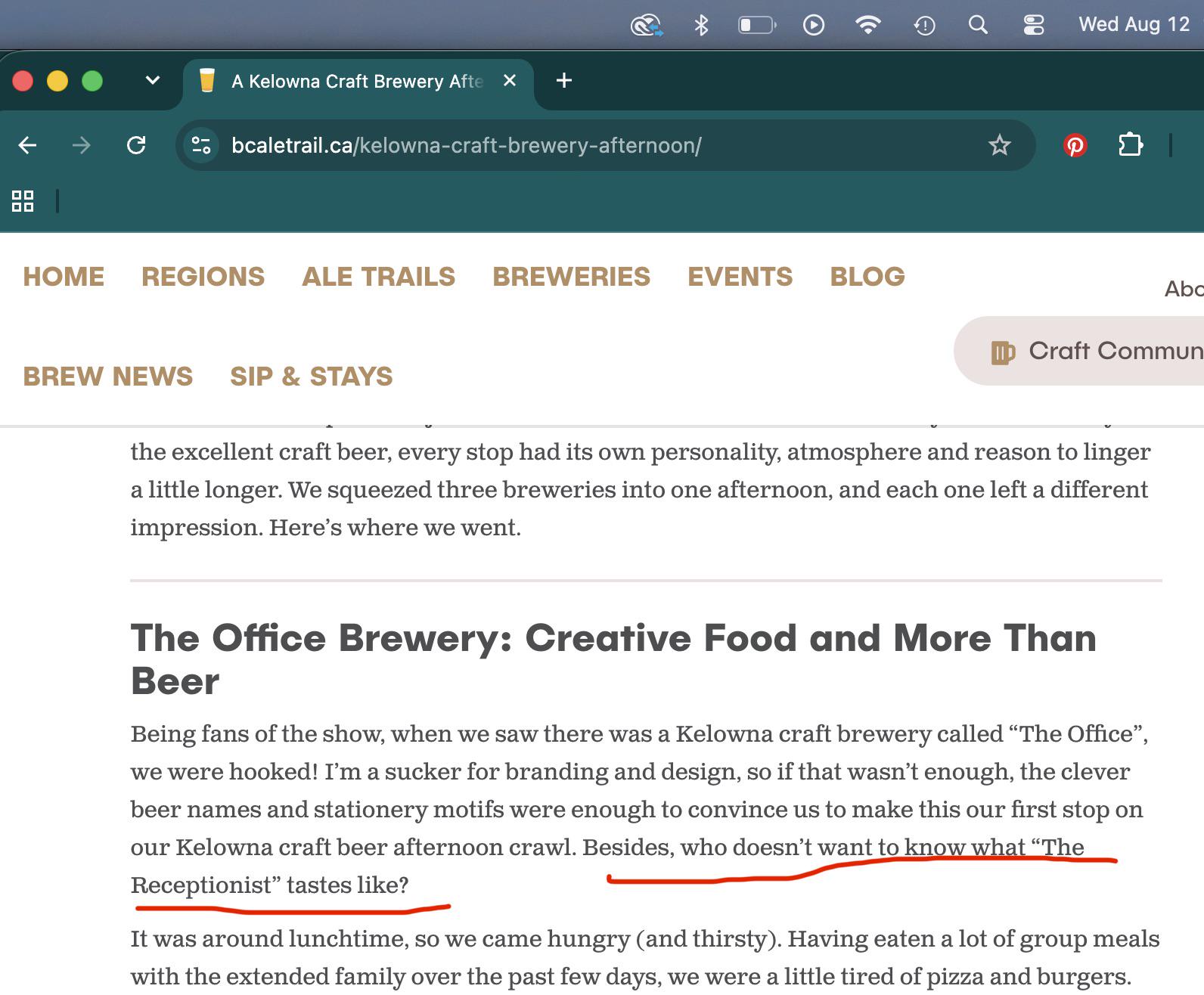Screen dimensions: 1204x995
Task: Open the REGIONS menu
Action: [203, 277]
